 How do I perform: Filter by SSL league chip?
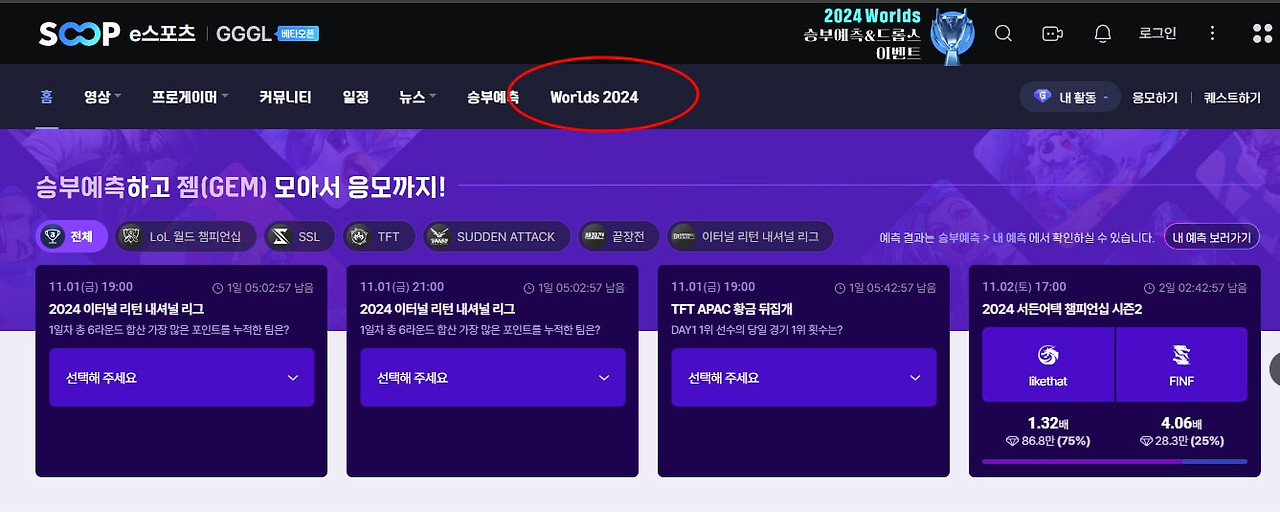click(299, 237)
